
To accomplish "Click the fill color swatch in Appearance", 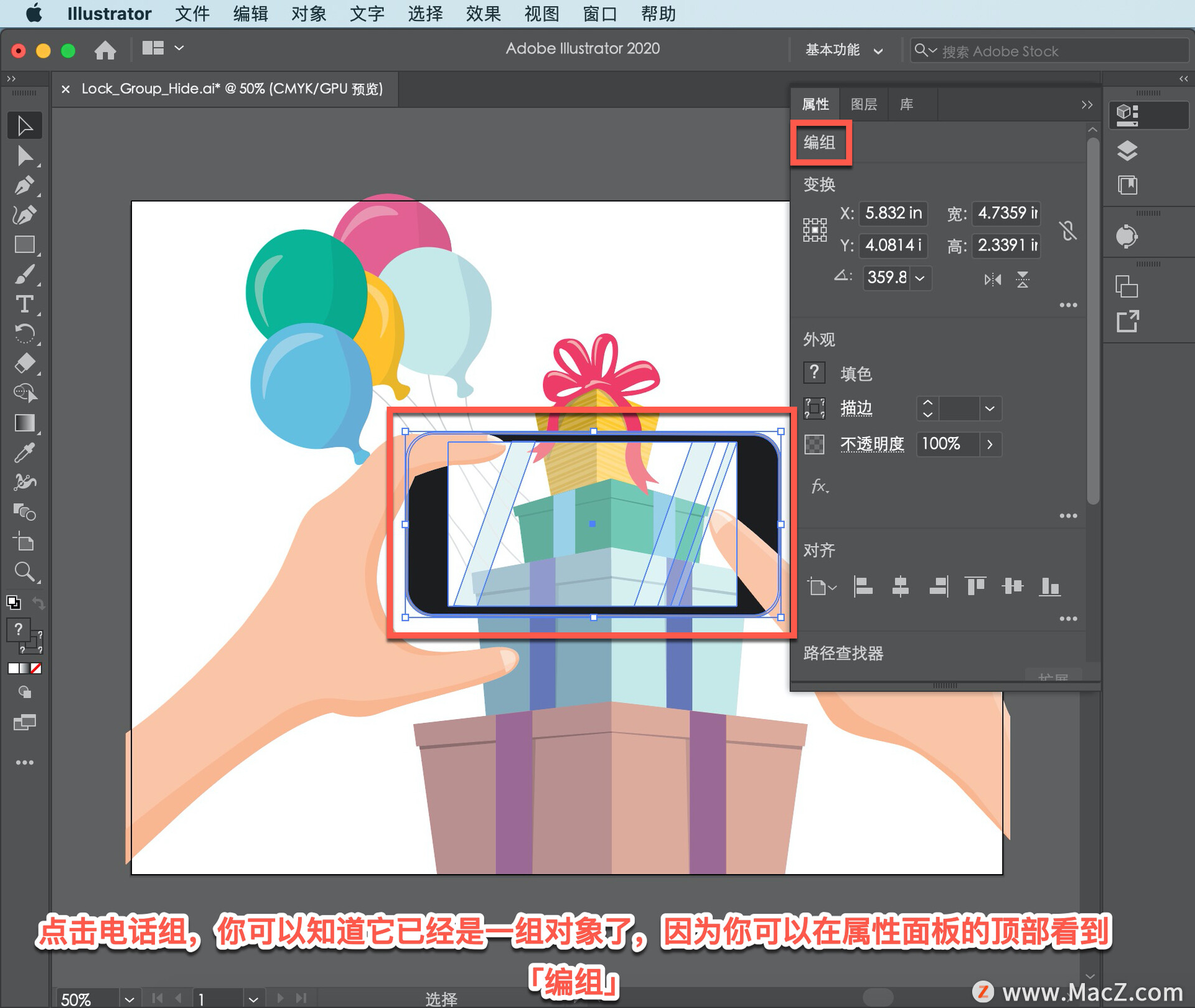I will [x=814, y=373].
